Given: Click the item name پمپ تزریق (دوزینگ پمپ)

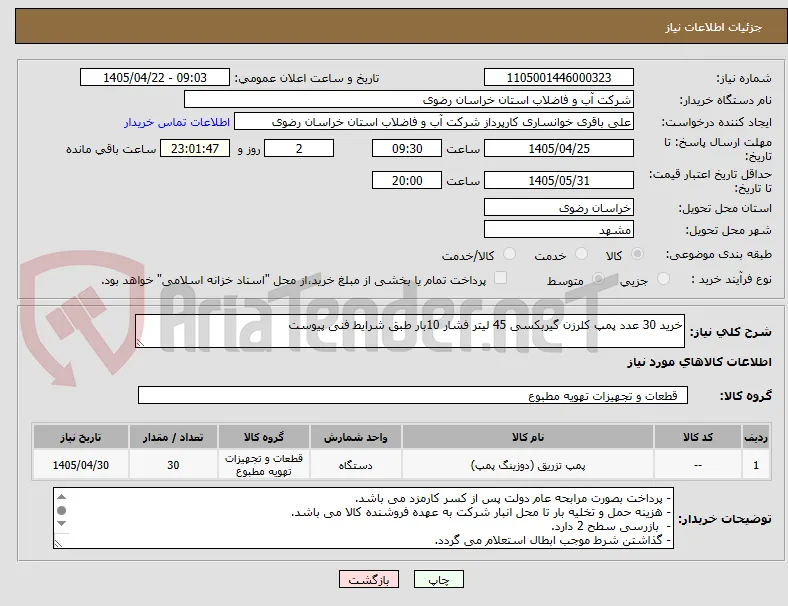Looking at the screenshot, I should 528,465.
